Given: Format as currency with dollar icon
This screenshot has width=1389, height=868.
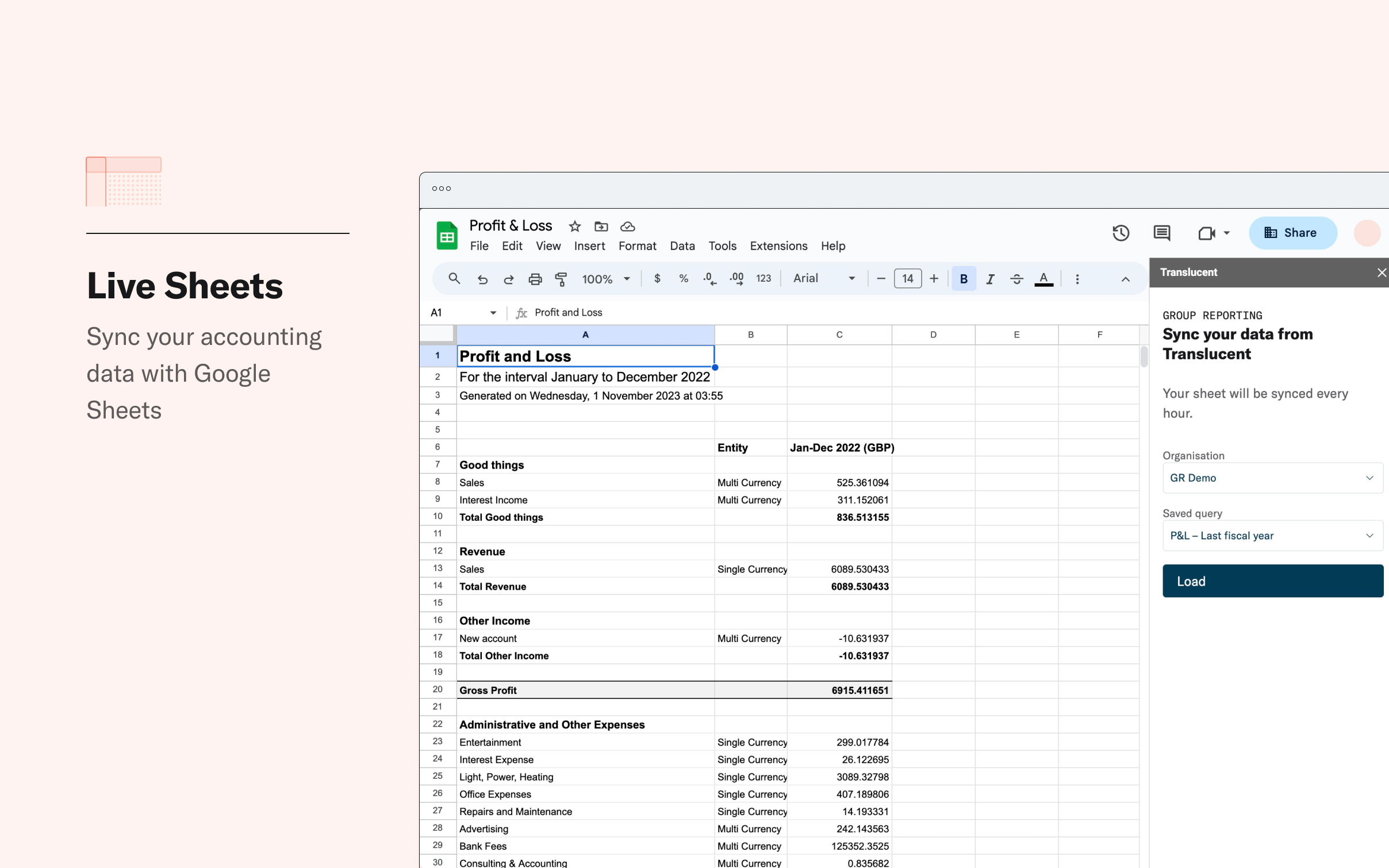Looking at the screenshot, I should tap(657, 279).
